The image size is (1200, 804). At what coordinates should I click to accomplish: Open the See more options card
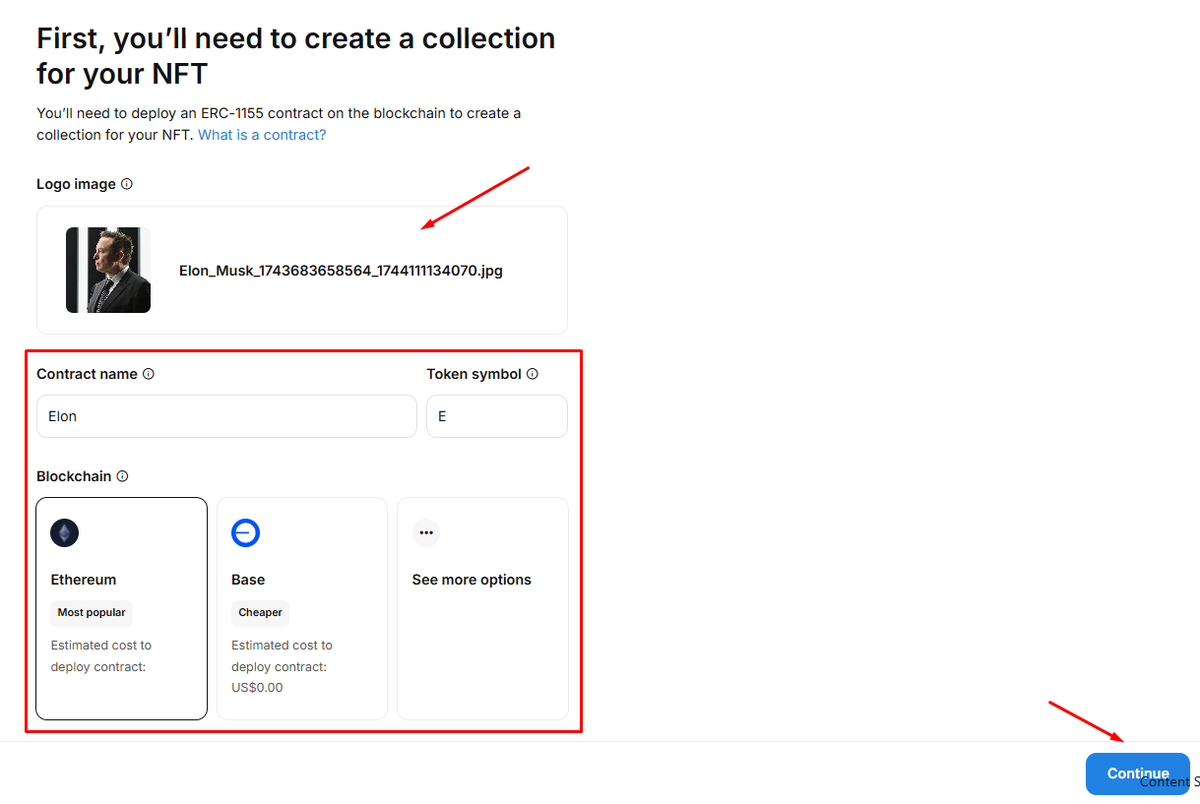pyautogui.click(x=483, y=608)
